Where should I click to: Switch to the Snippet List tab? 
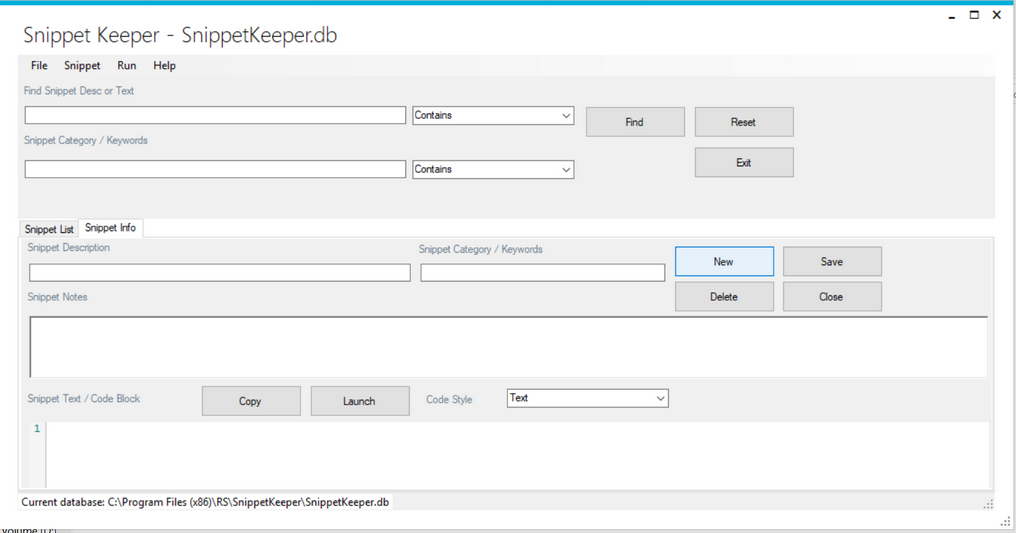(49, 229)
